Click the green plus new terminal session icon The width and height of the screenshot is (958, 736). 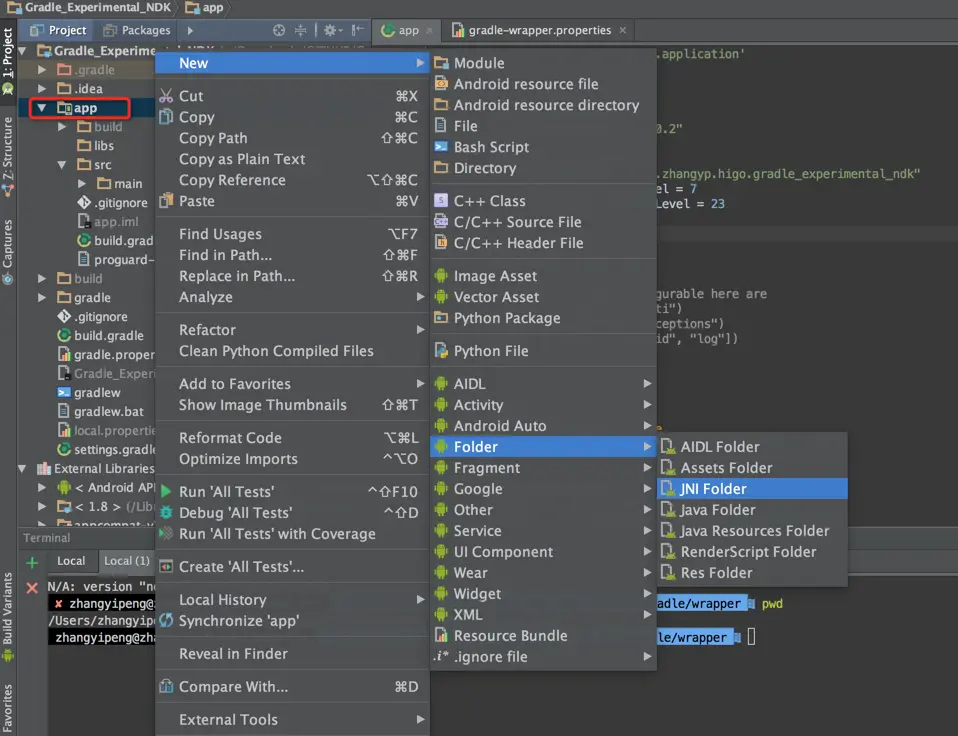tap(32, 562)
